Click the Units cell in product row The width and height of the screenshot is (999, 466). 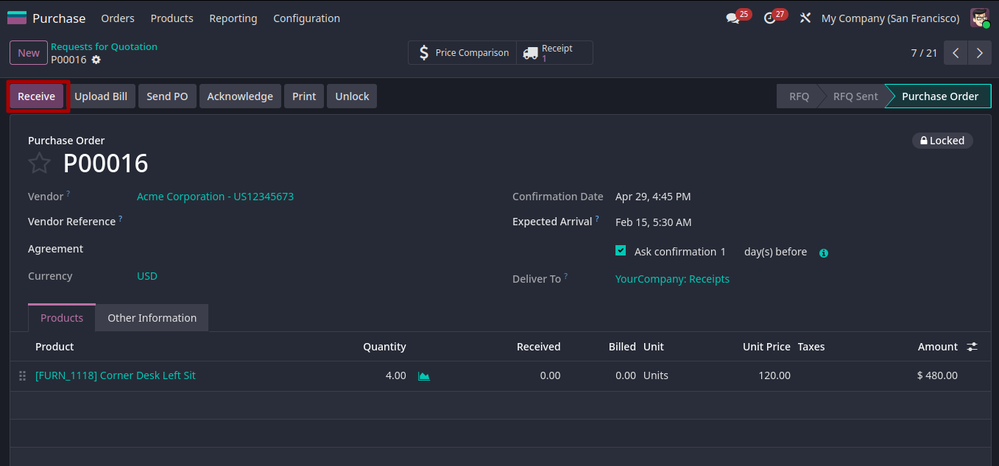coord(656,376)
